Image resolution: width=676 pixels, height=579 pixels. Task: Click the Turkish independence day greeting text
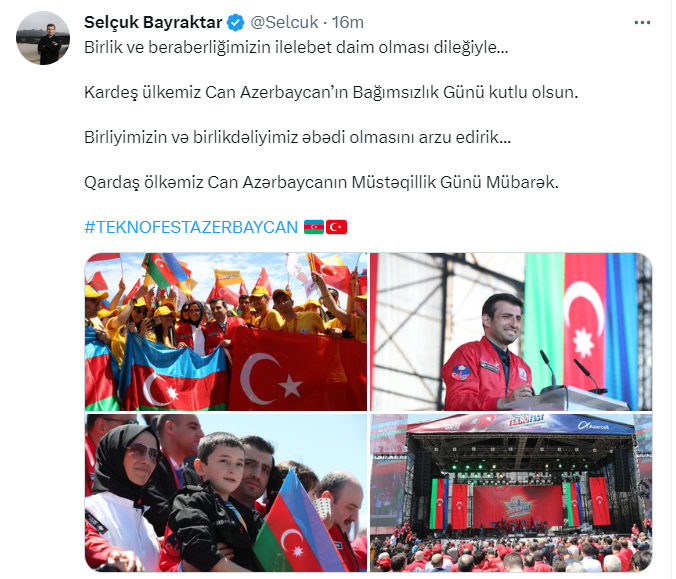[x=331, y=92]
